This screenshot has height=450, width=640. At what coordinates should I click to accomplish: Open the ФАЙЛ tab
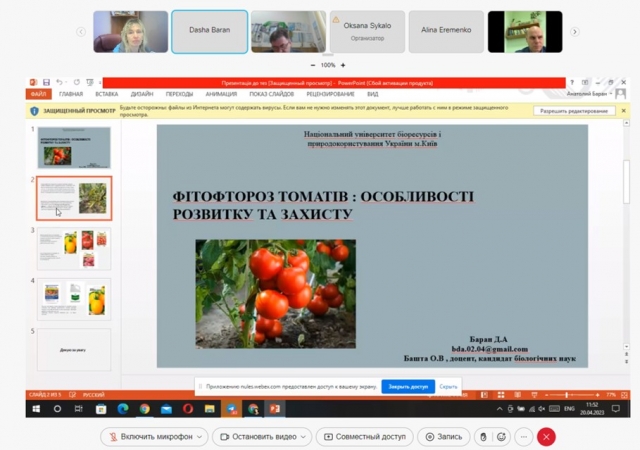38,94
